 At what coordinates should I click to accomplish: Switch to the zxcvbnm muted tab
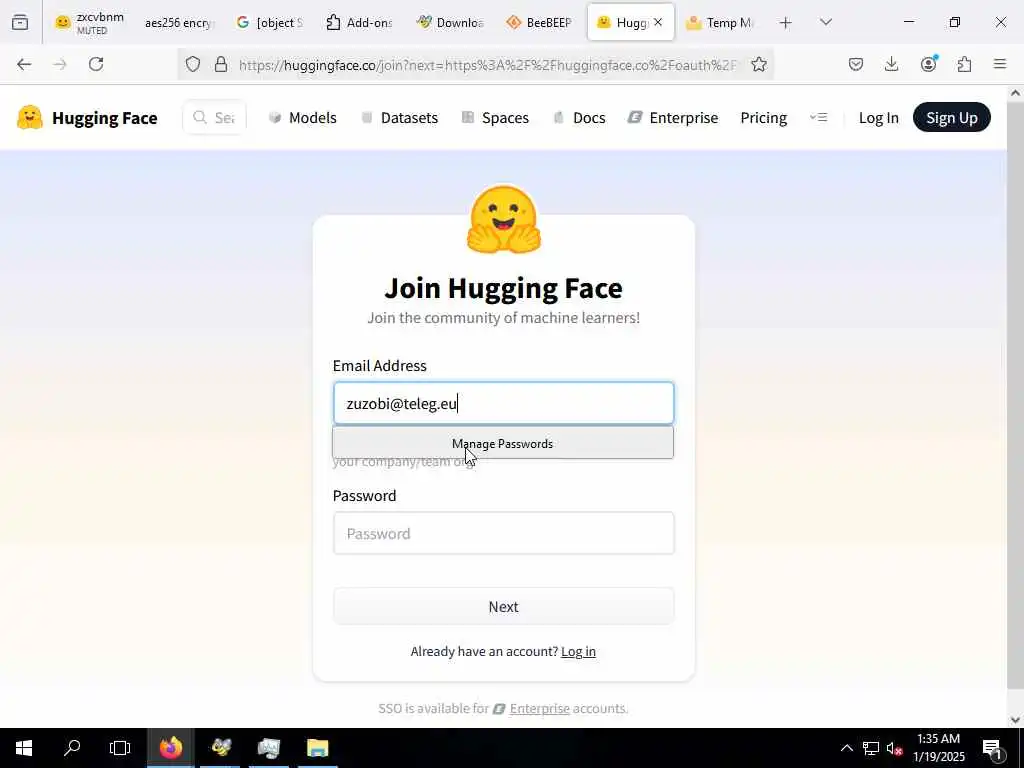point(89,22)
